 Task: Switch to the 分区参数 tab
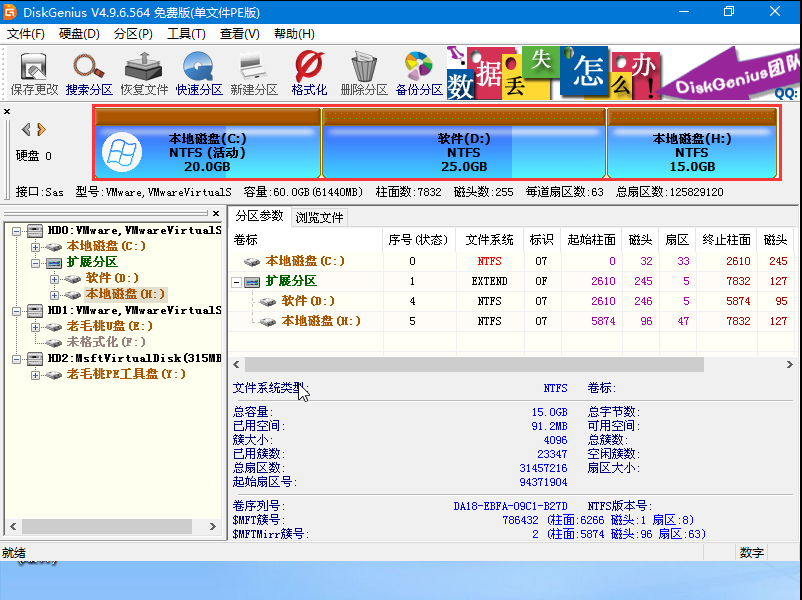pyautogui.click(x=259, y=216)
